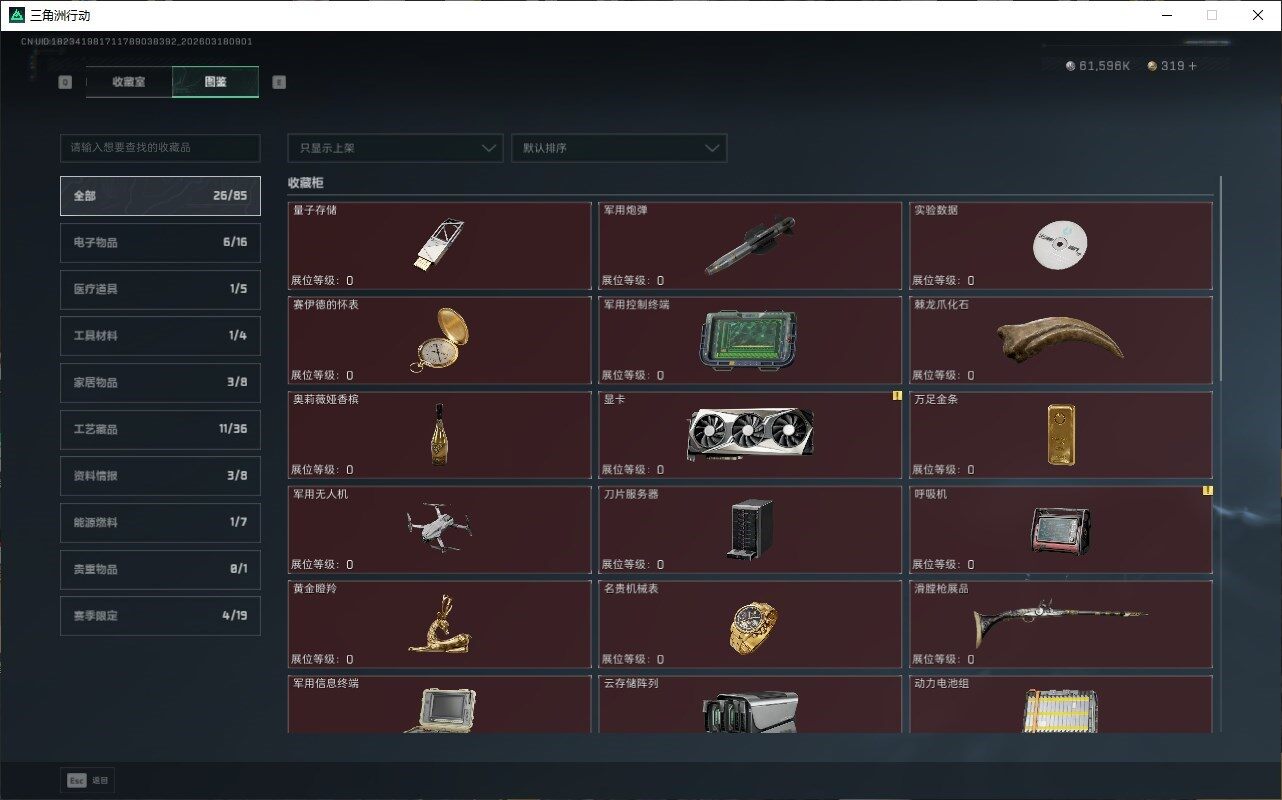Focus the 请输入想要查找的收藏品 search field
Viewport: 1282px width, 800px height.
coord(160,148)
